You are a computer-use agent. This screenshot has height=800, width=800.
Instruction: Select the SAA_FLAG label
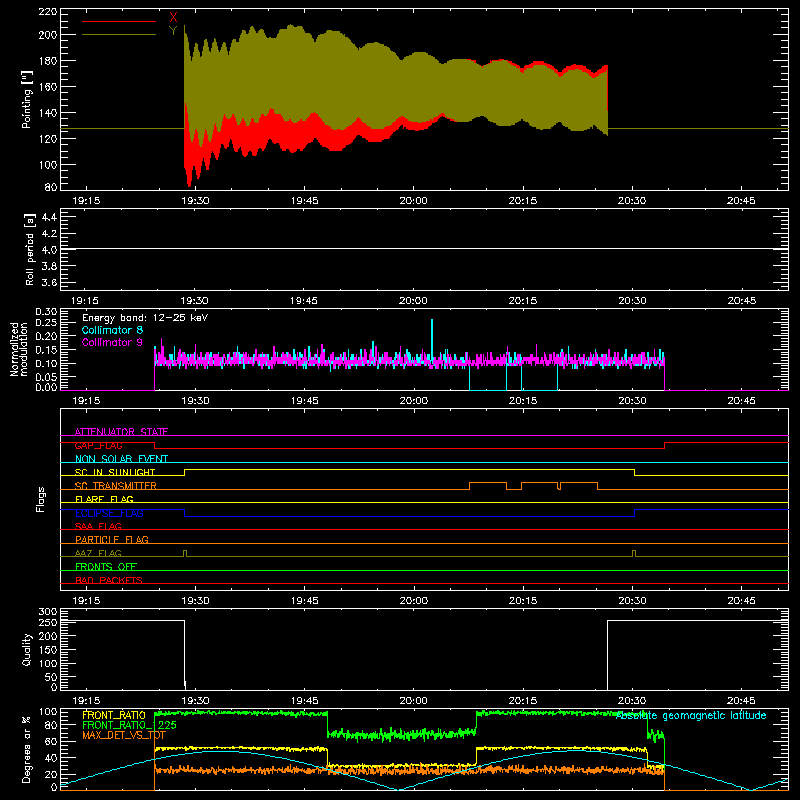click(x=98, y=526)
